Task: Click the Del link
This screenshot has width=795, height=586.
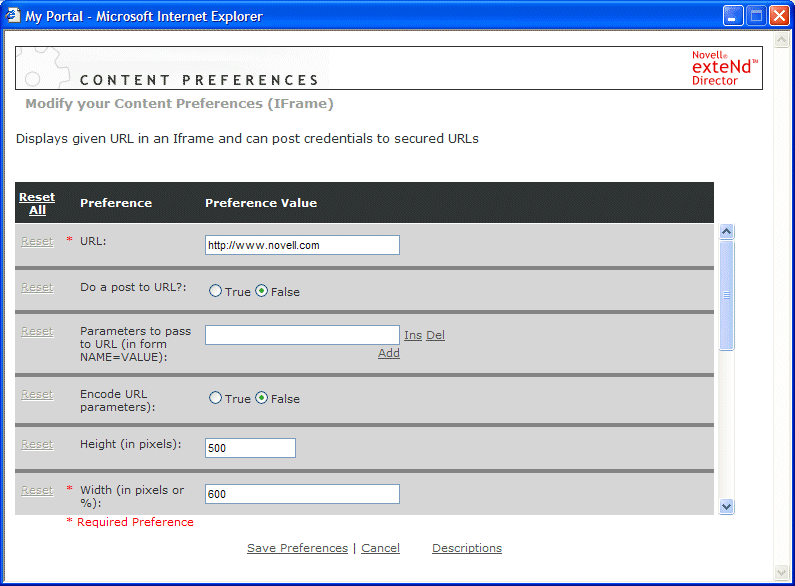Action: click(x=436, y=335)
